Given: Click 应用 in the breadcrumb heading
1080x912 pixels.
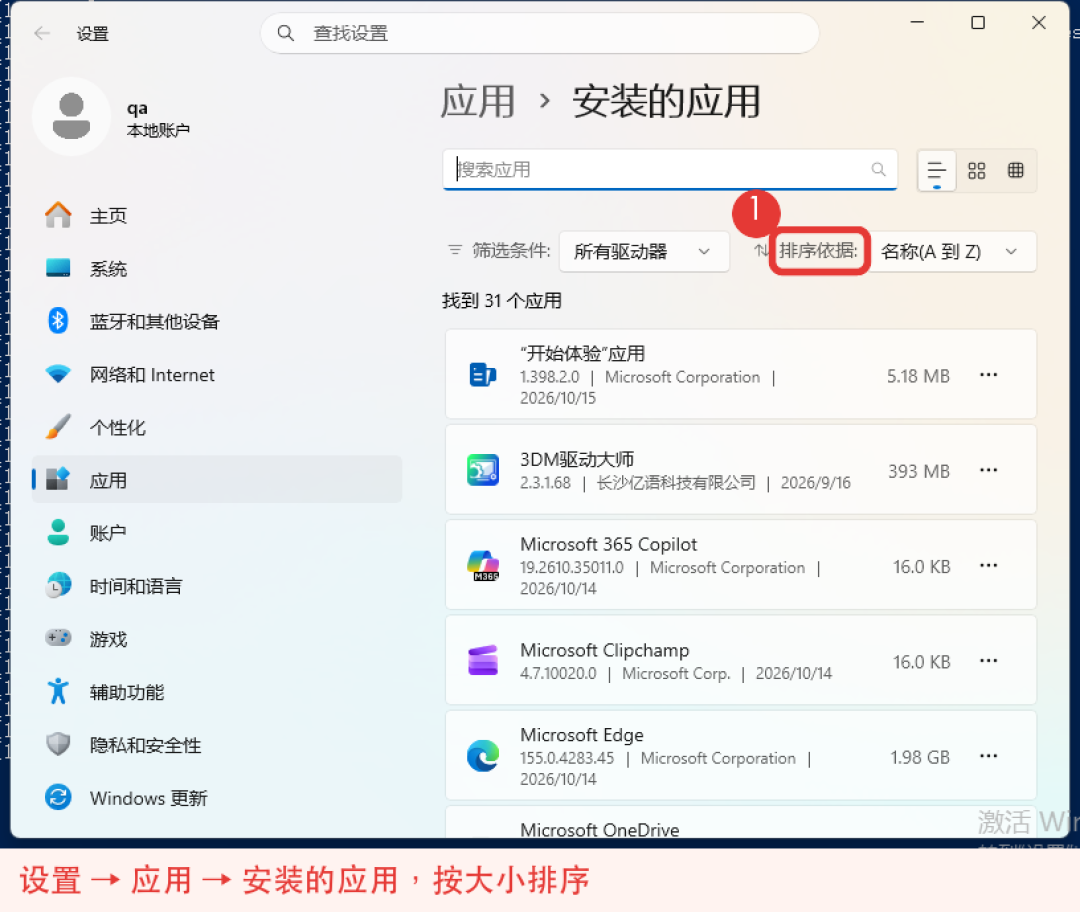Looking at the screenshot, I should point(478,102).
